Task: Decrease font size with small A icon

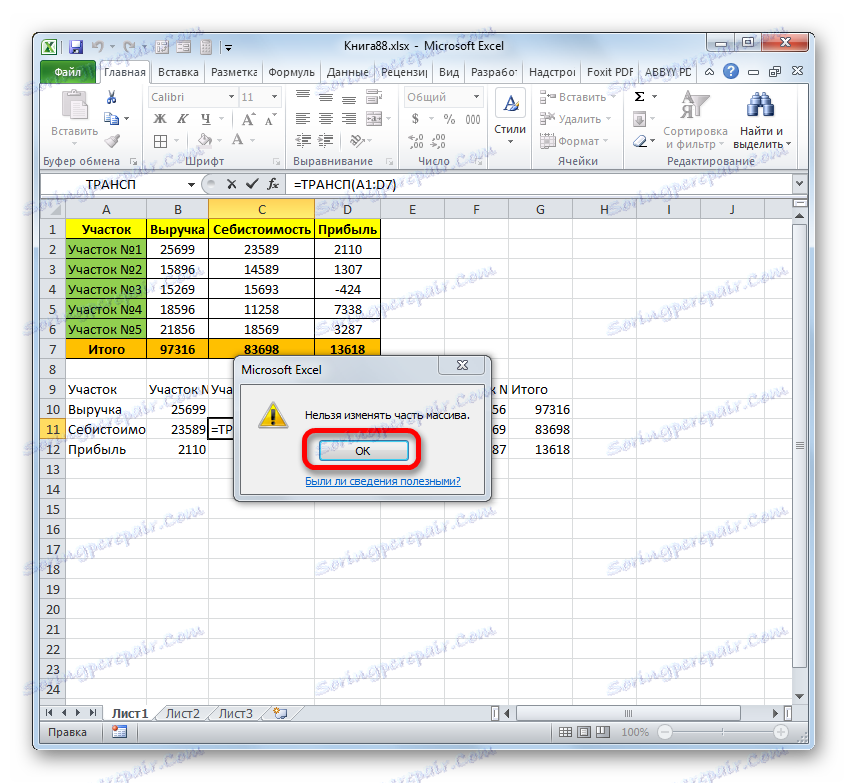Action: [x=270, y=119]
